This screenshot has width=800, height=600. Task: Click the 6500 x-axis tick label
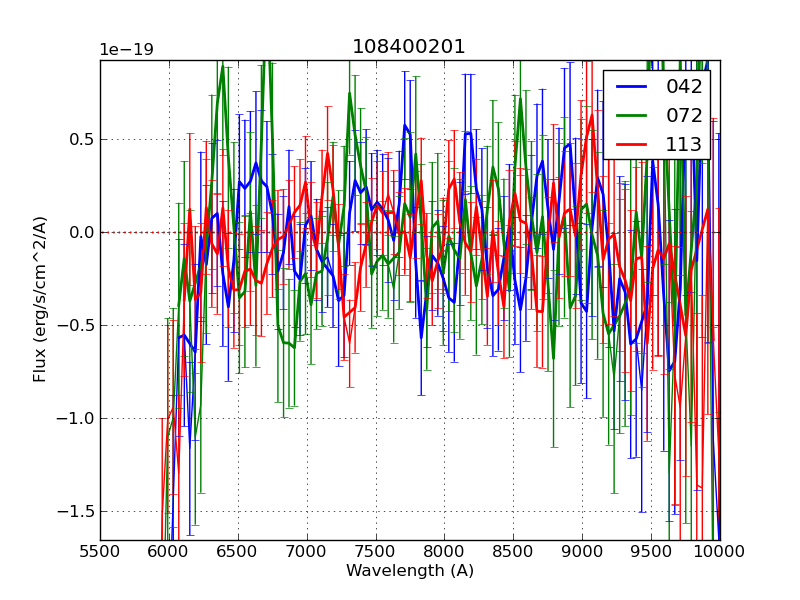[238, 551]
